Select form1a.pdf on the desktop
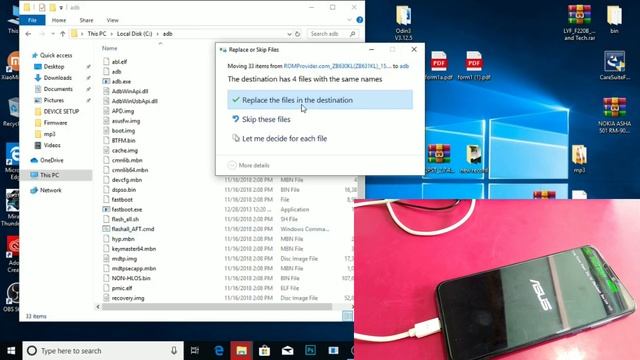 [439, 66]
